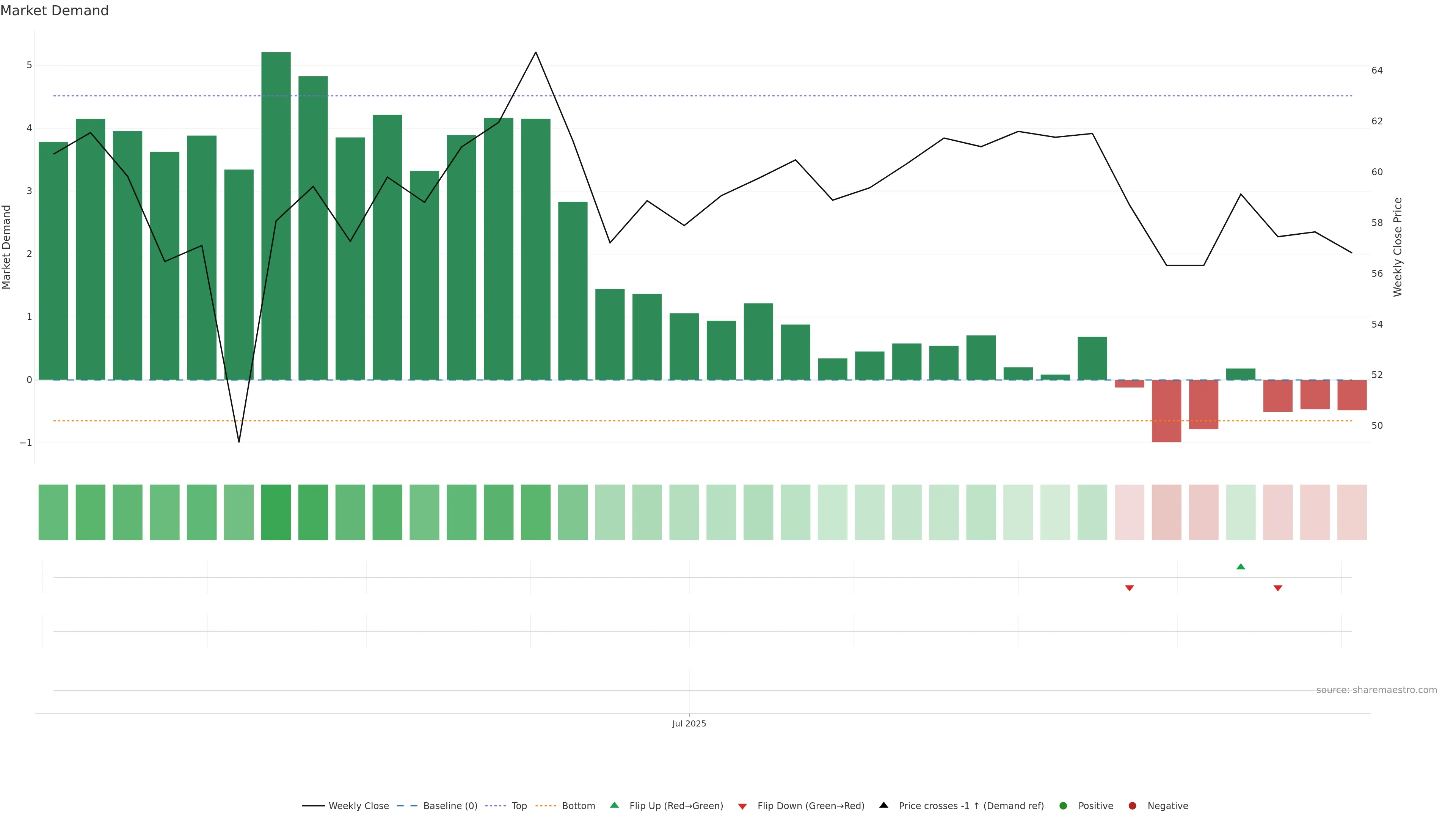
Task: Toggle the Baseline (0) legend entry
Action: (x=450, y=805)
